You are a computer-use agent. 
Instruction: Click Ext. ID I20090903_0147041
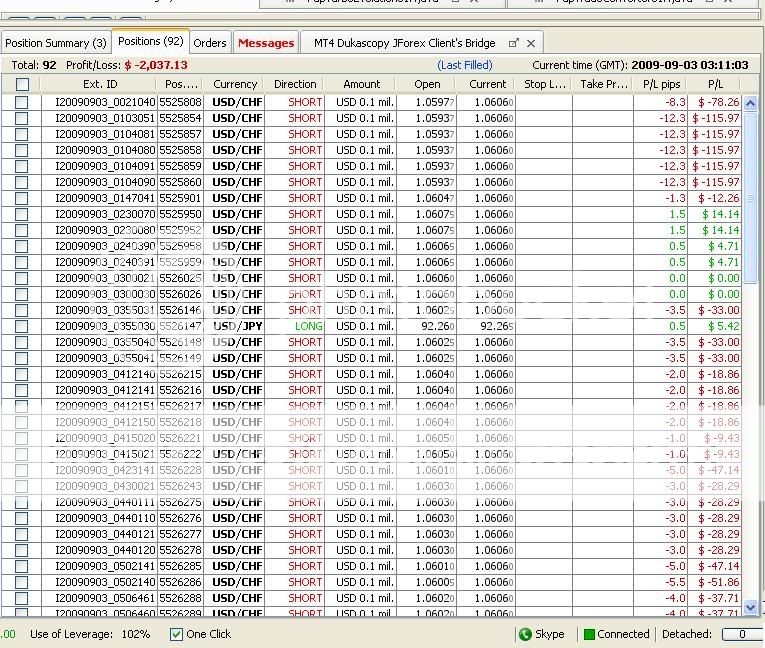[104, 198]
